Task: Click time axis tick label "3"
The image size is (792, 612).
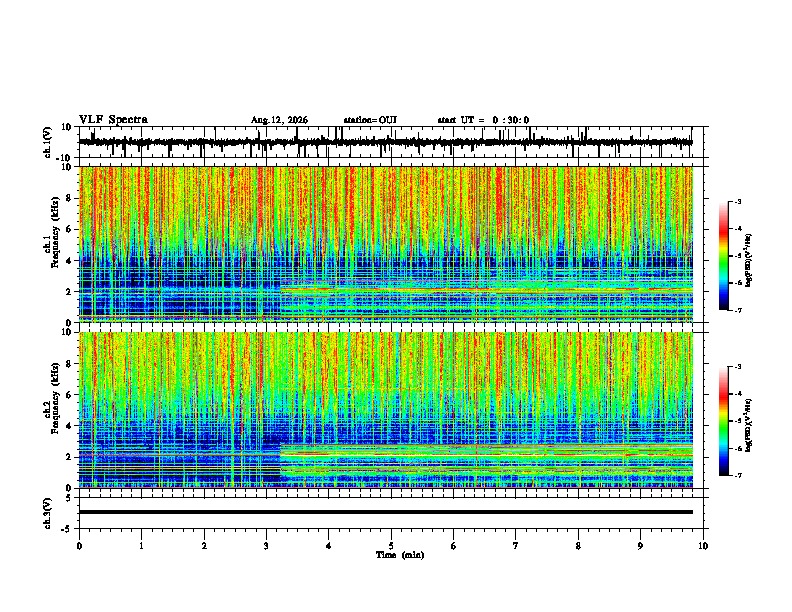Action: point(266,546)
